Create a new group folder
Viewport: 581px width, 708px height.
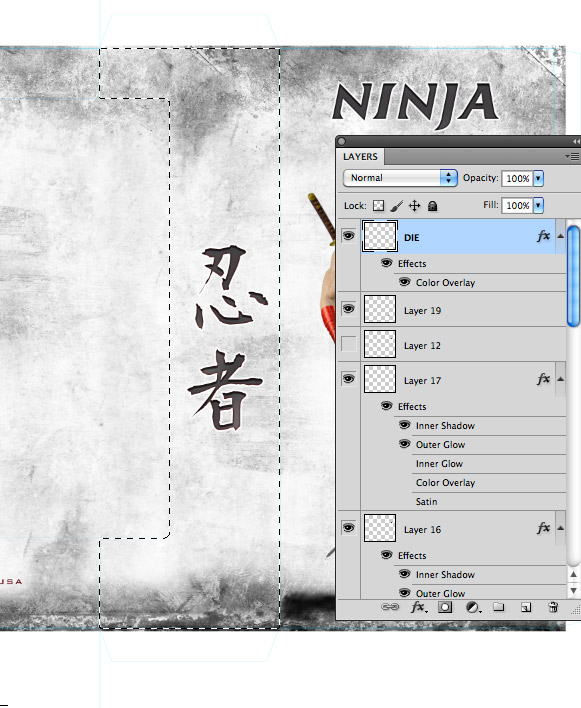498,606
